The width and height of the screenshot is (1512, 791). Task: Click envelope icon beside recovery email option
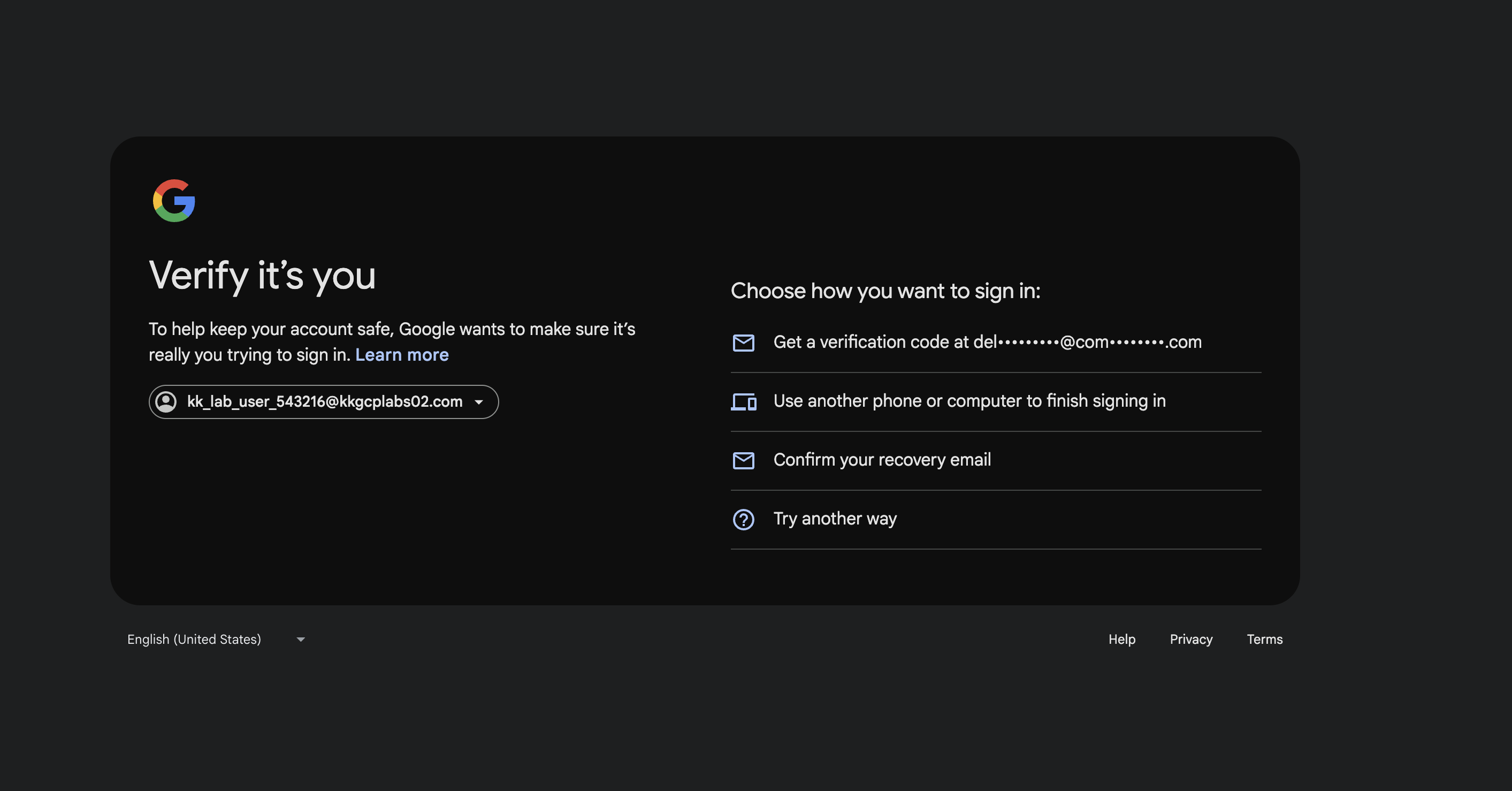(743, 460)
